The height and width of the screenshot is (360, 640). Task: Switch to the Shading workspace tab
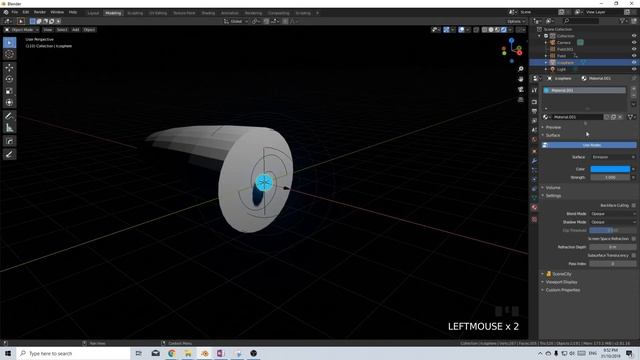click(x=208, y=13)
